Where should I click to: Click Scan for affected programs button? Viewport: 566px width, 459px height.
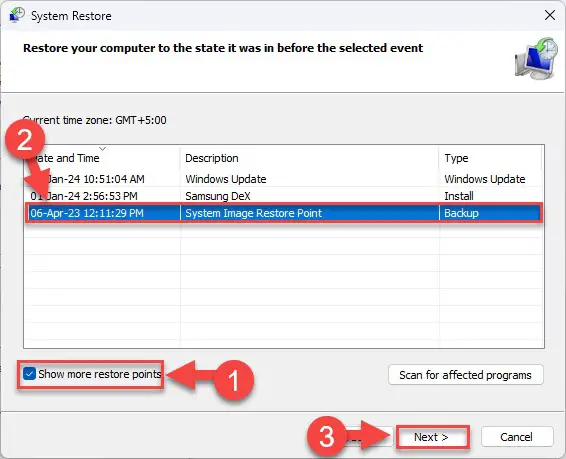click(466, 375)
